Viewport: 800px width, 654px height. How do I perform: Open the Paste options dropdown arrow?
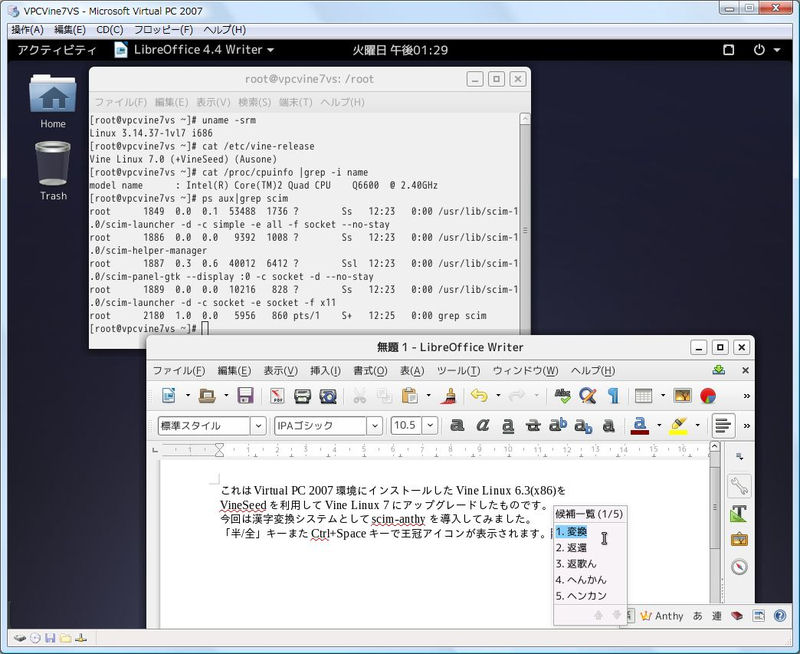tap(429, 395)
